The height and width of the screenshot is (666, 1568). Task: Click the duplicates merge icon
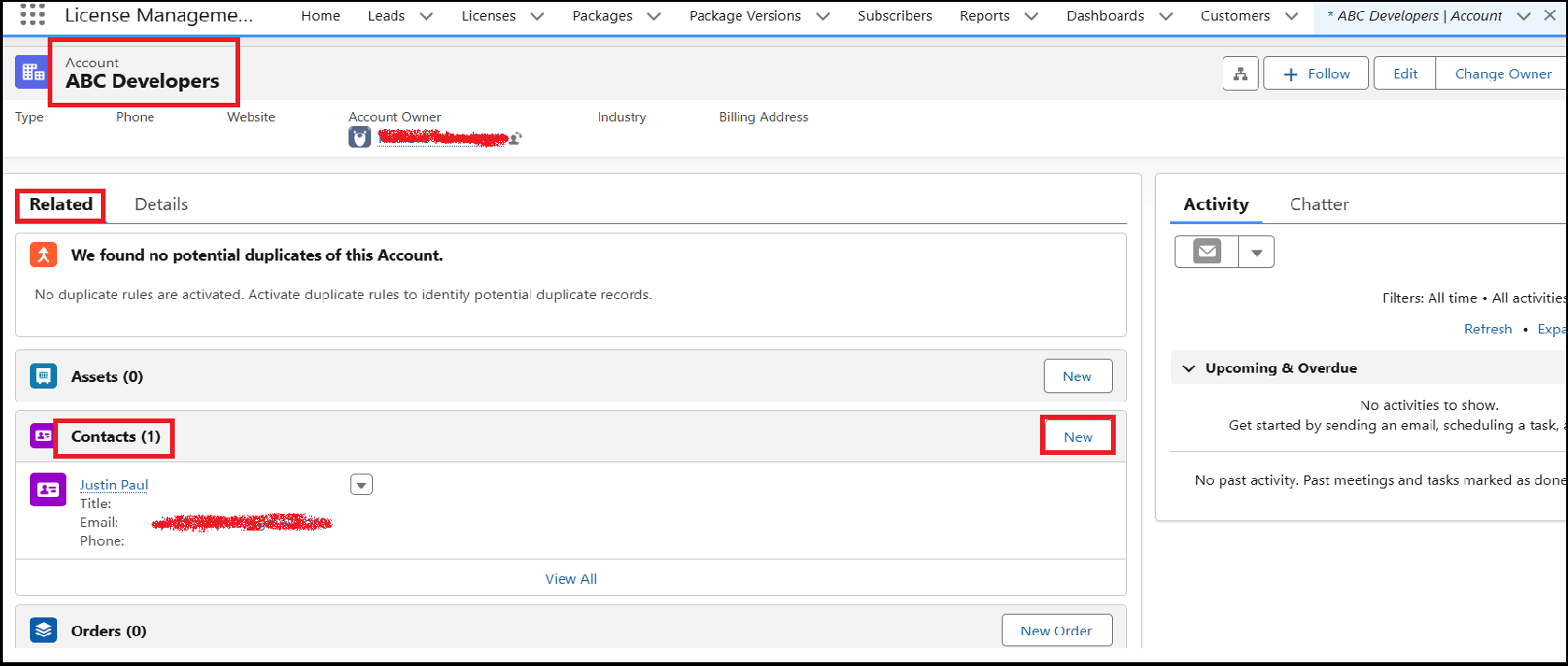tap(43, 255)
